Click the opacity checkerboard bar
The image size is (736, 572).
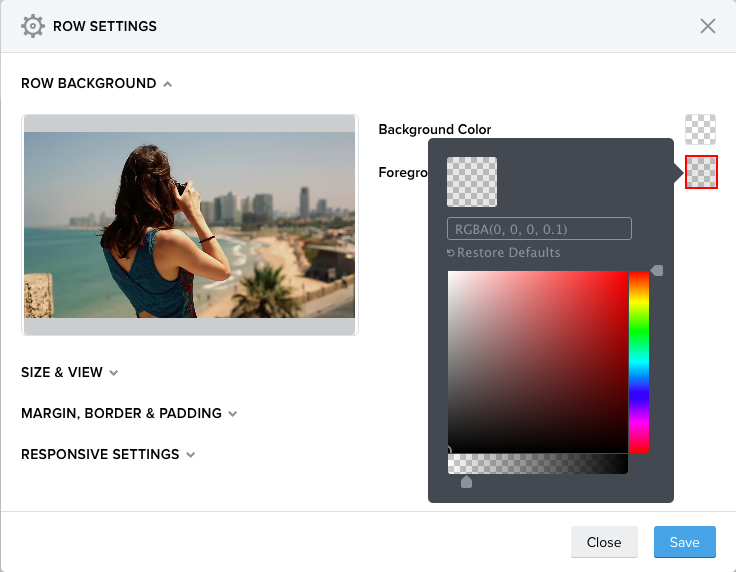click(538, 464)
